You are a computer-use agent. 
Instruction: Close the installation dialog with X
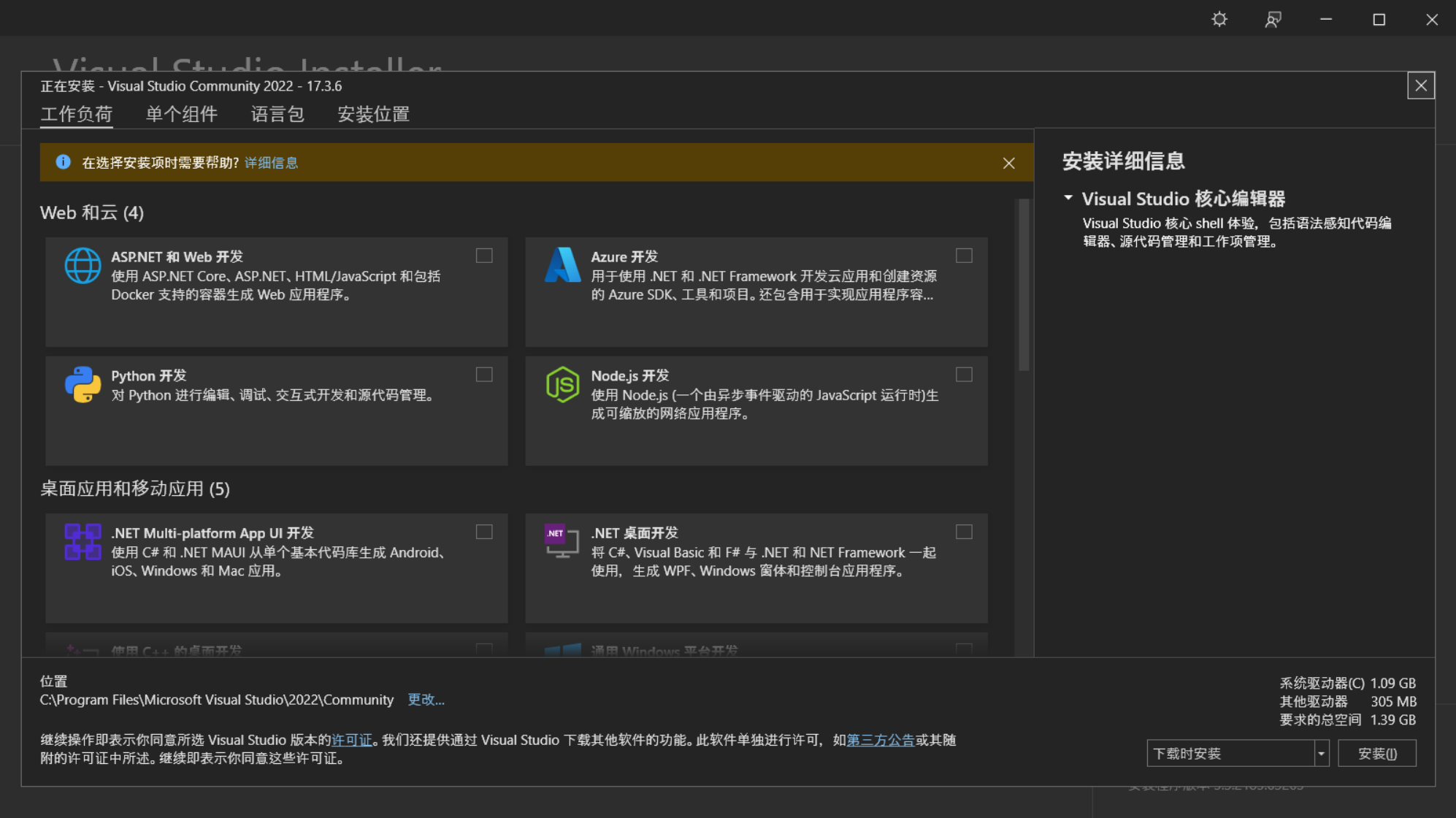(1421, 85)
